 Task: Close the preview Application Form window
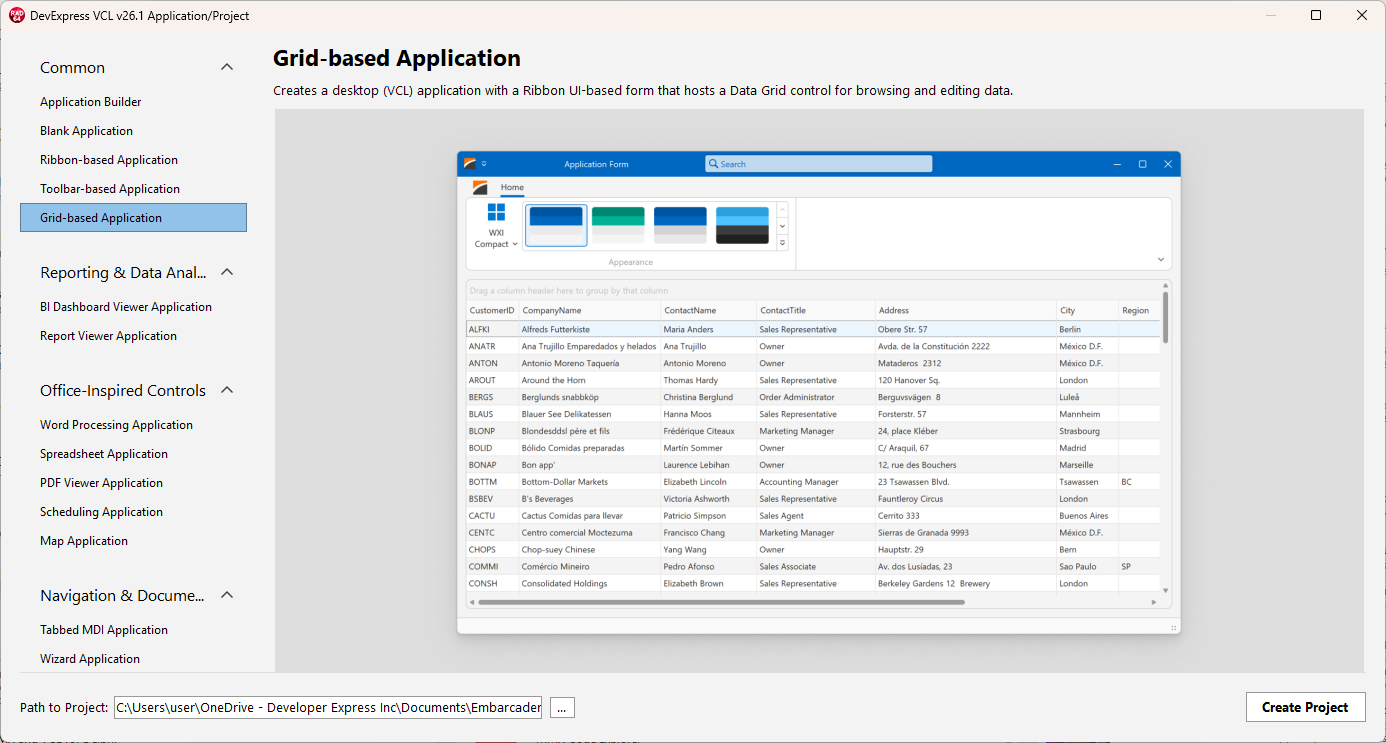[x=1167, y=164]
